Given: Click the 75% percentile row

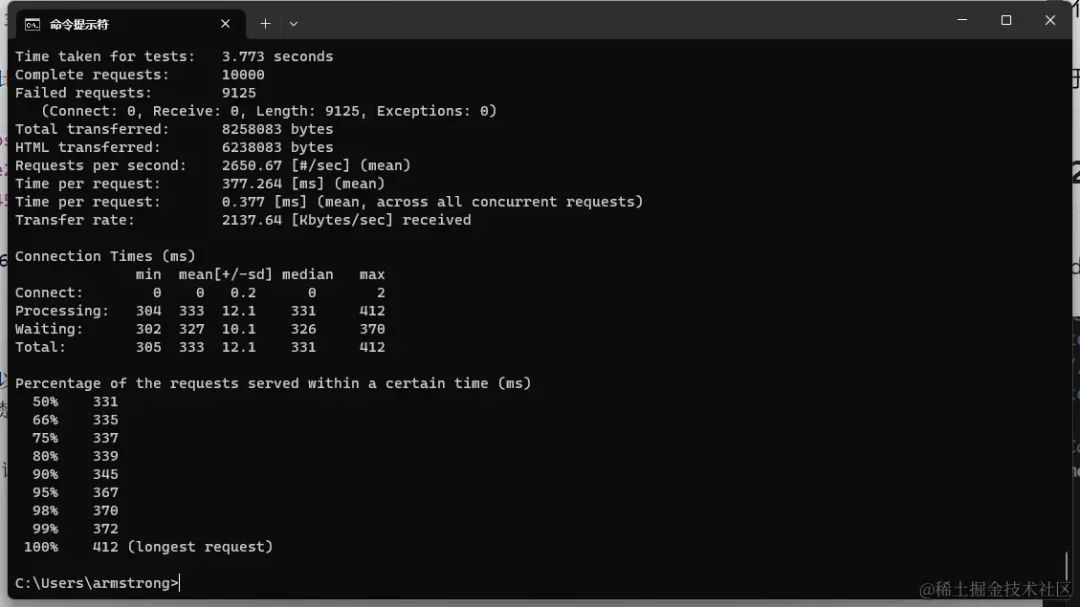Looking at the screenshot, I should click(x=75, y=438).
